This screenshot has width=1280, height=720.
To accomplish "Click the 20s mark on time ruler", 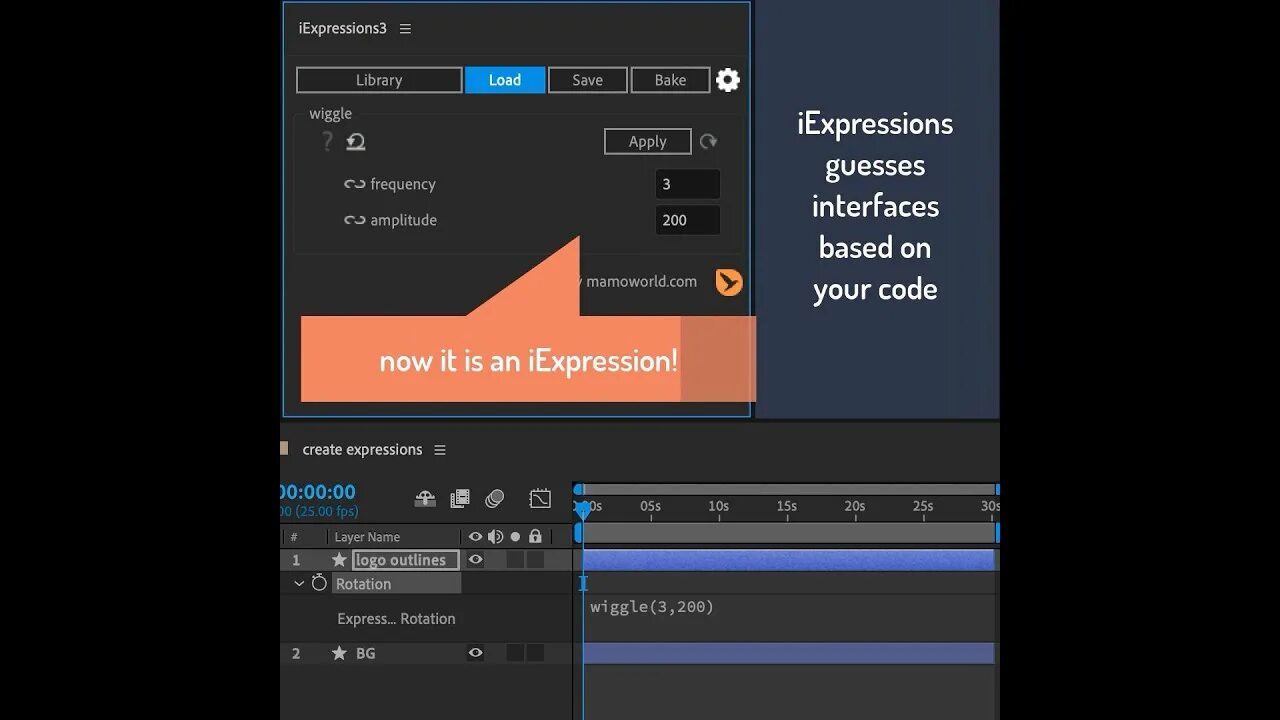I will click(x=854, y=506).
